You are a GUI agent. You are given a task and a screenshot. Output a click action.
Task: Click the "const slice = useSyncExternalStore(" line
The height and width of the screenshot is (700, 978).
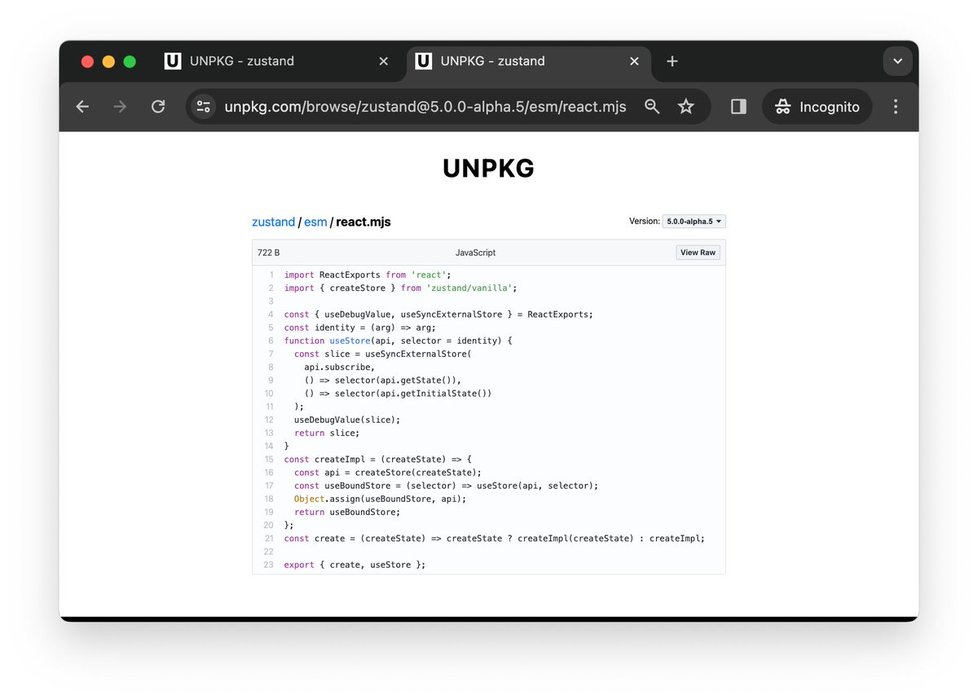click(x=383, y=354)
